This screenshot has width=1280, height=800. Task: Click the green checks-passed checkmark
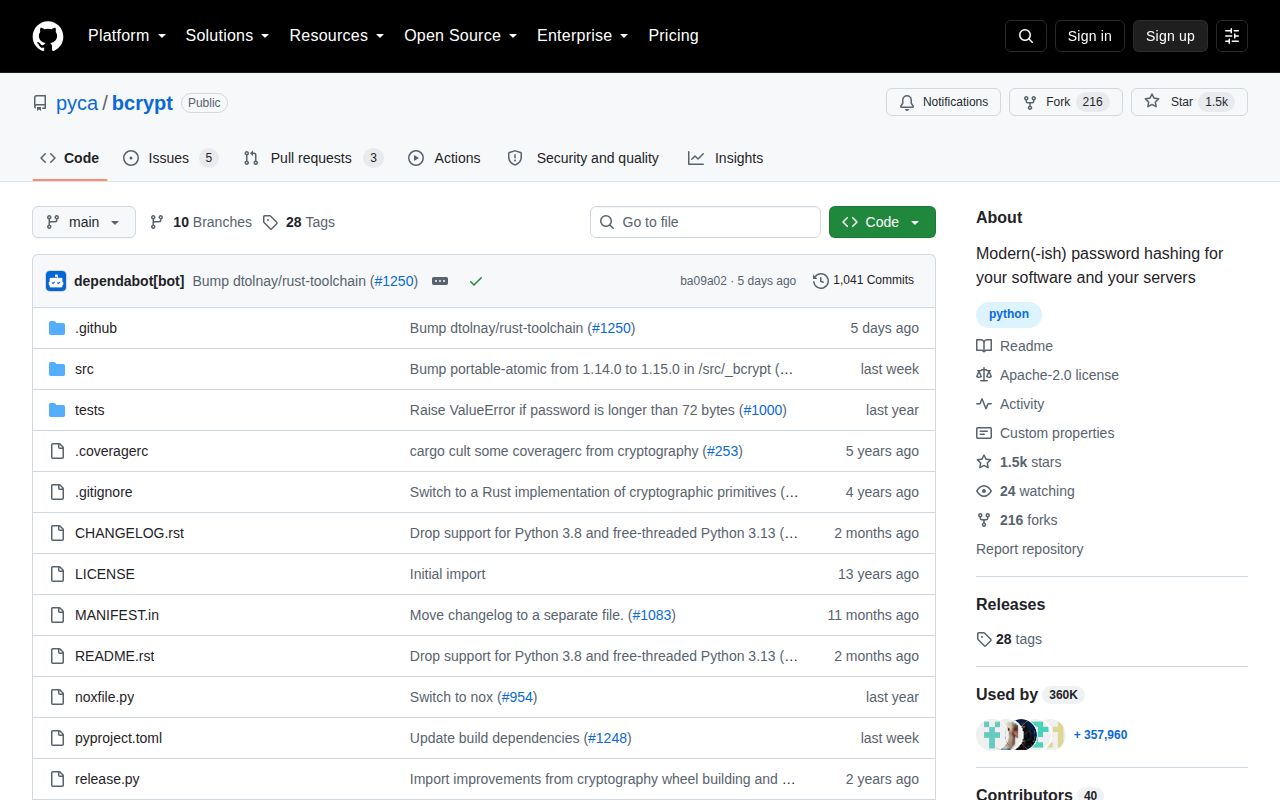(x=476, y=281)
